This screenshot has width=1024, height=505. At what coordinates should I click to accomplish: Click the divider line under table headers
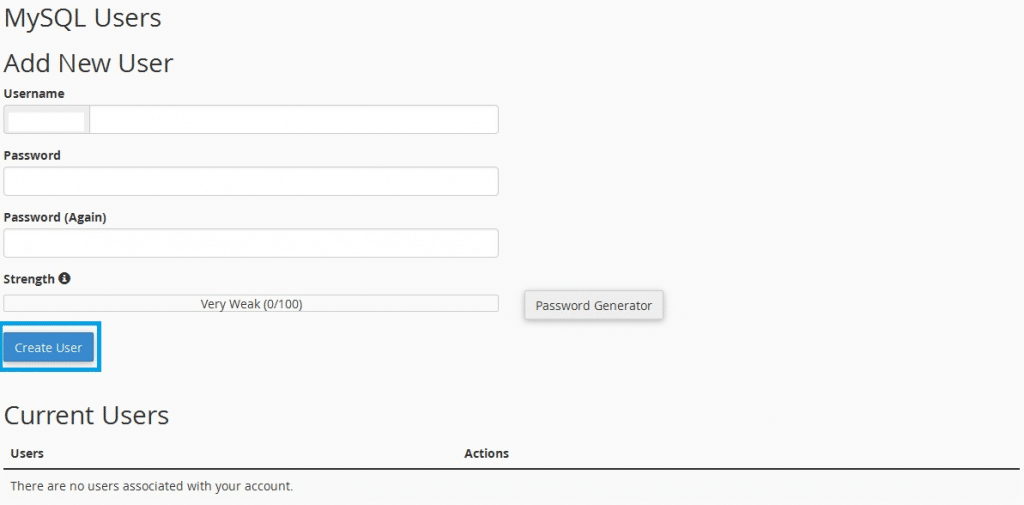click(x=511, y=469)
